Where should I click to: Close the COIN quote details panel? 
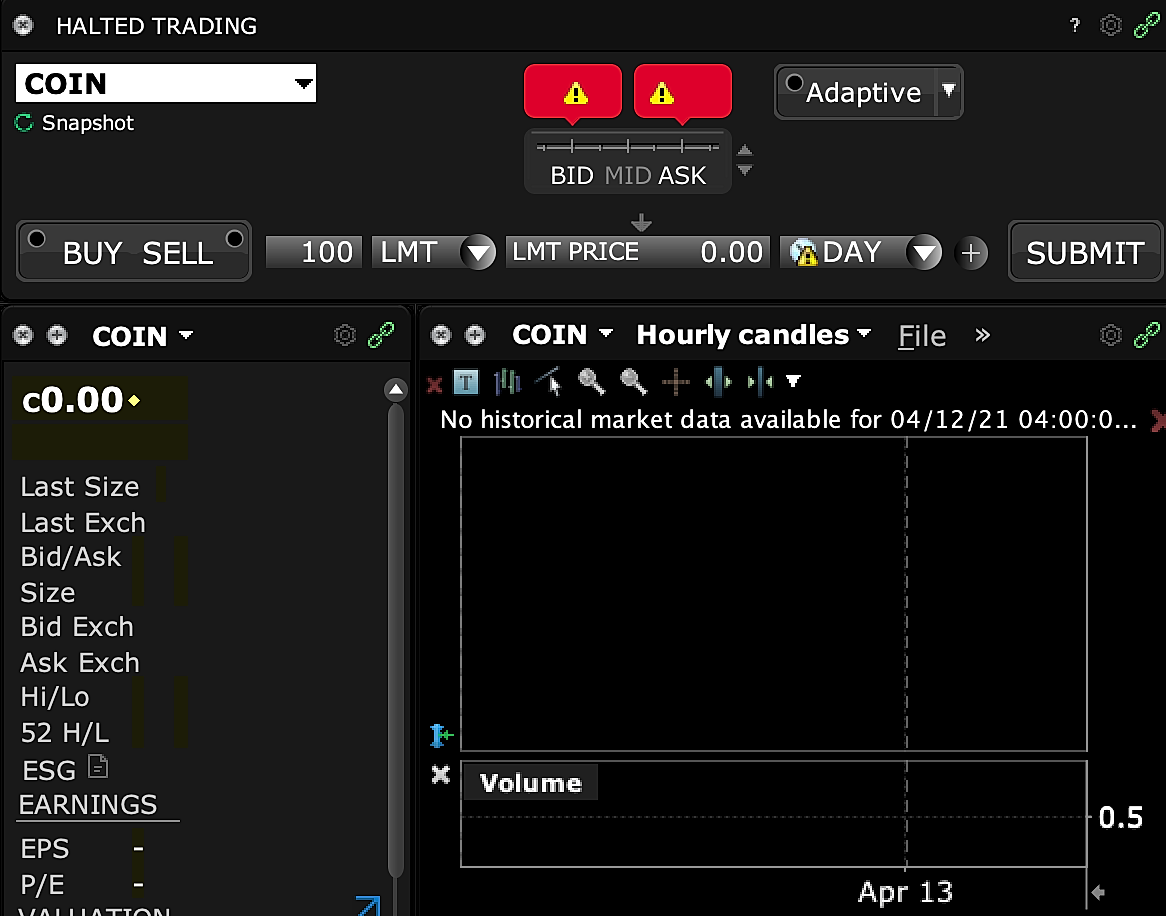point(24,335)
